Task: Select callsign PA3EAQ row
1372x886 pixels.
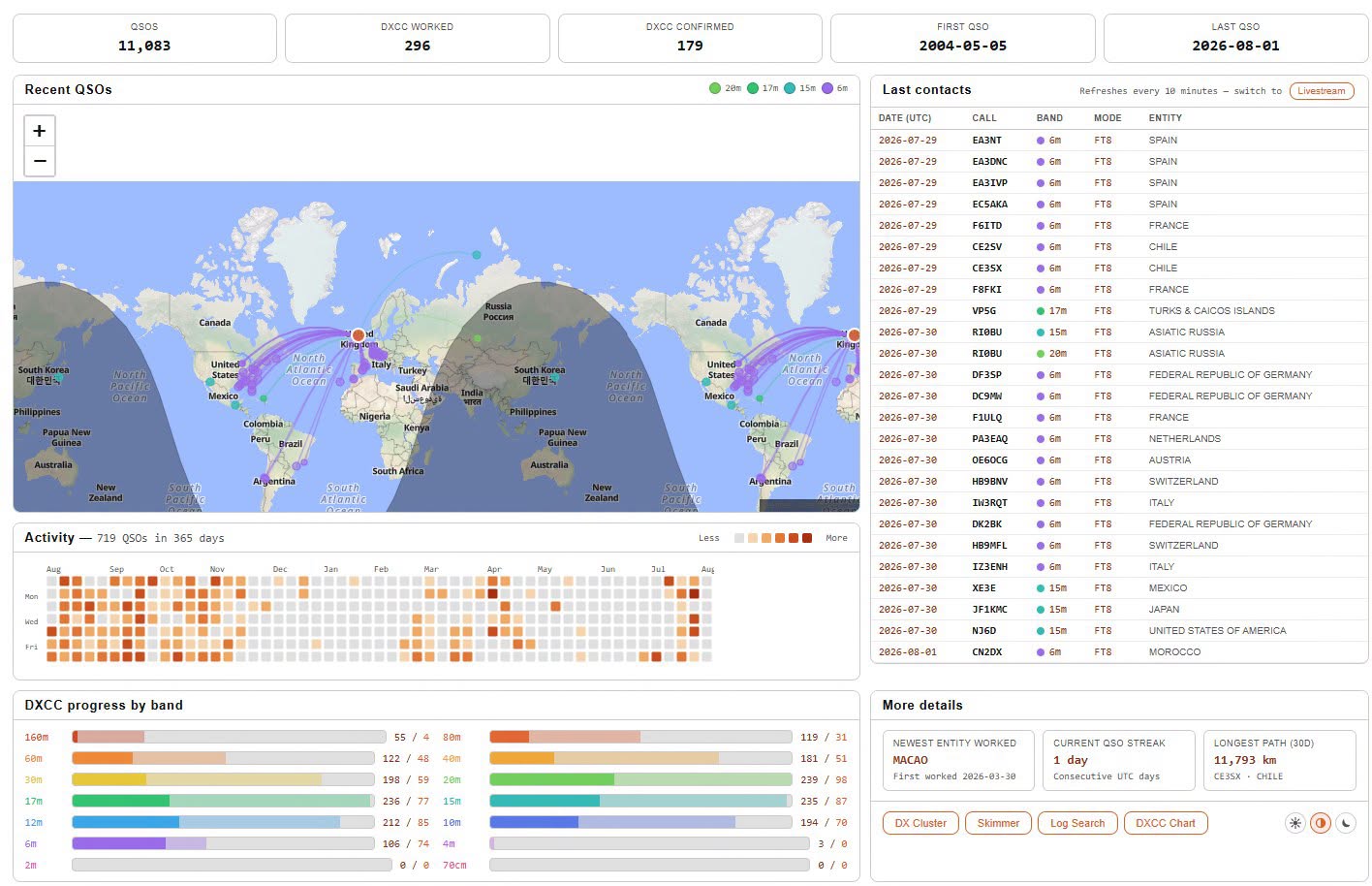Action: (1119, 439)
